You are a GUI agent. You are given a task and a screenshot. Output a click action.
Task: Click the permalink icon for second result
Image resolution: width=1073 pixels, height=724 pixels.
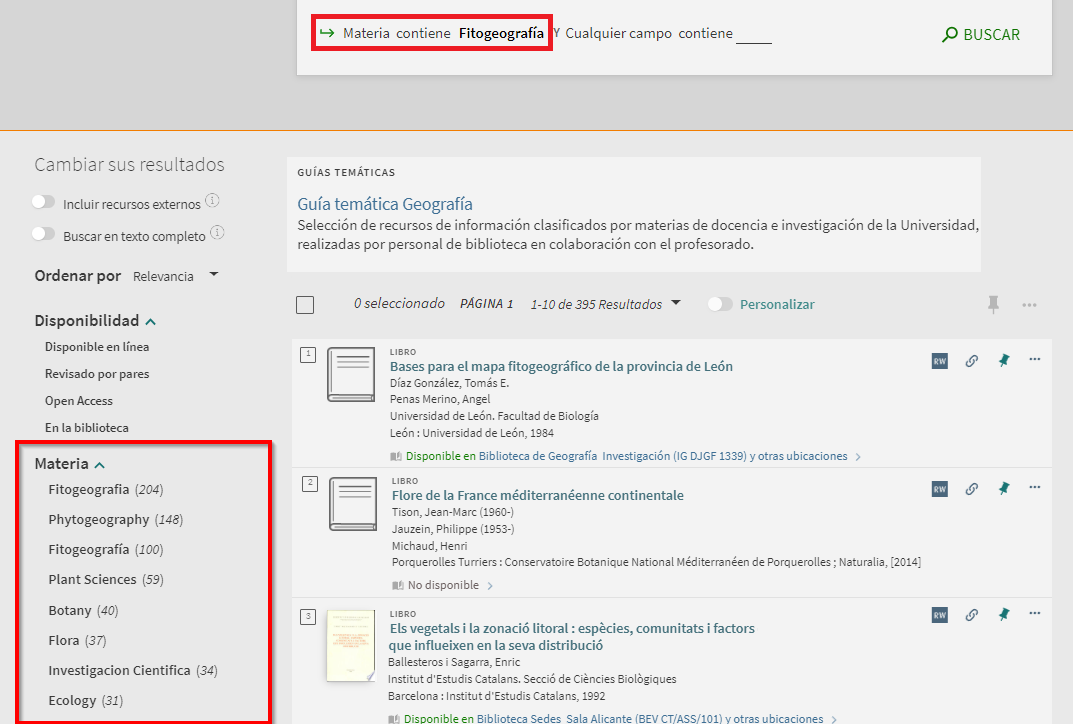click(971, 488)
